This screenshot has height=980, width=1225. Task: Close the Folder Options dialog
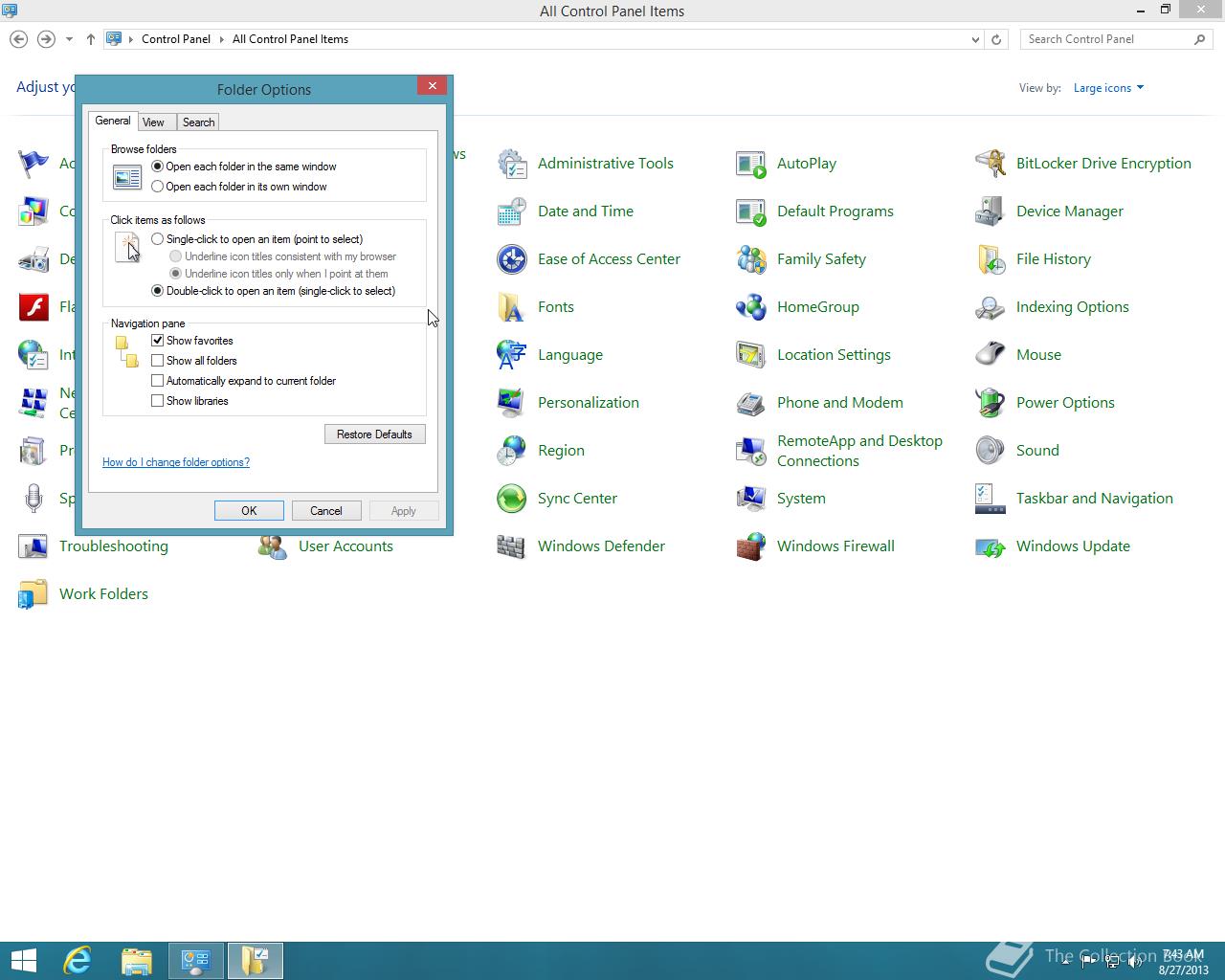[x=432, y=86]
